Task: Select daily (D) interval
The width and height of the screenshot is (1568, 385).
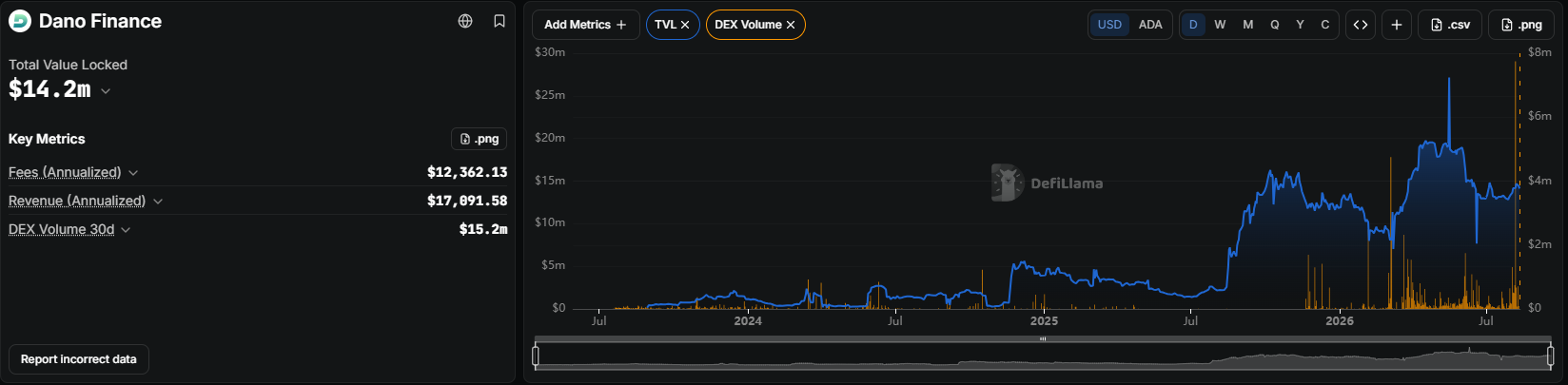Action: pos(1193,25)
